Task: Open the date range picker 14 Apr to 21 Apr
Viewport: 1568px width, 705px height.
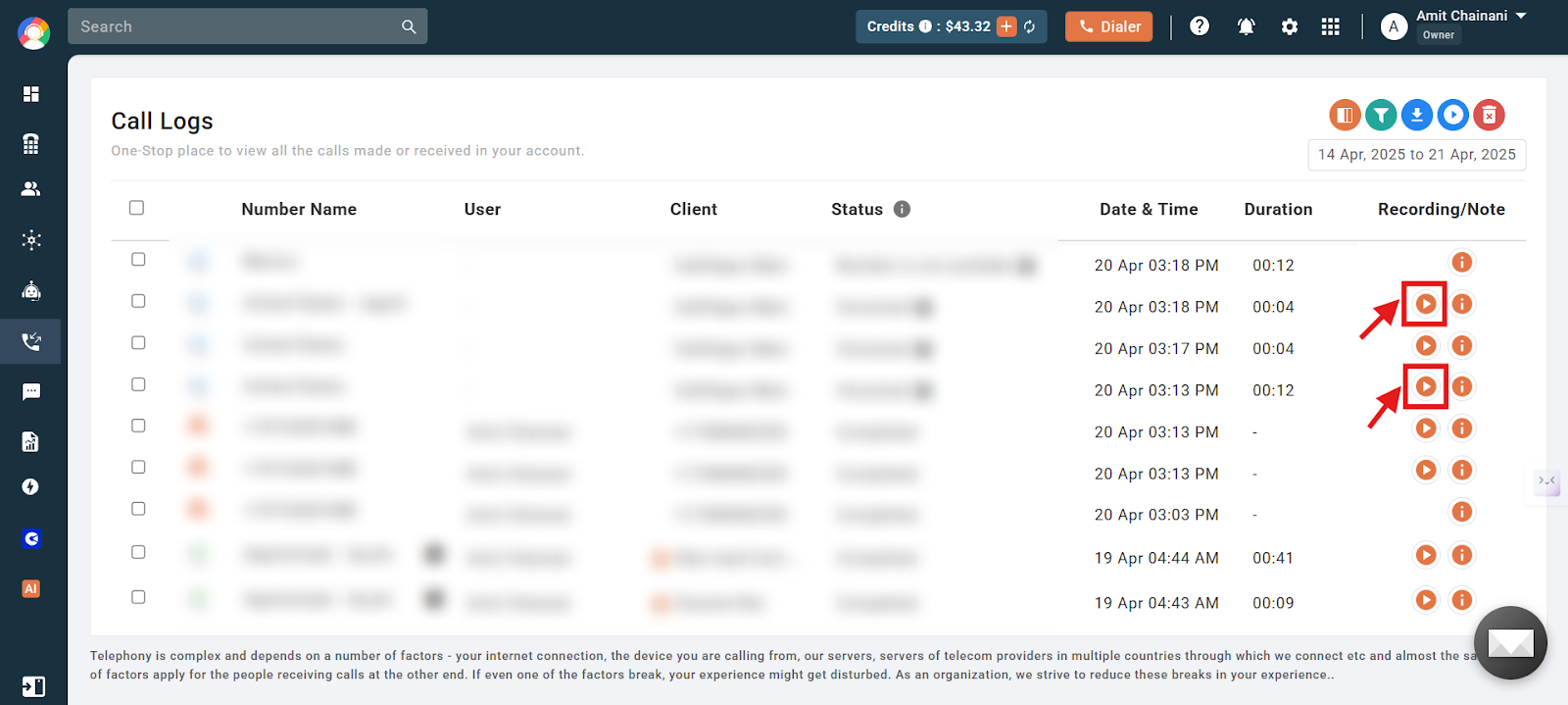Action: [x=1416, y=155]
